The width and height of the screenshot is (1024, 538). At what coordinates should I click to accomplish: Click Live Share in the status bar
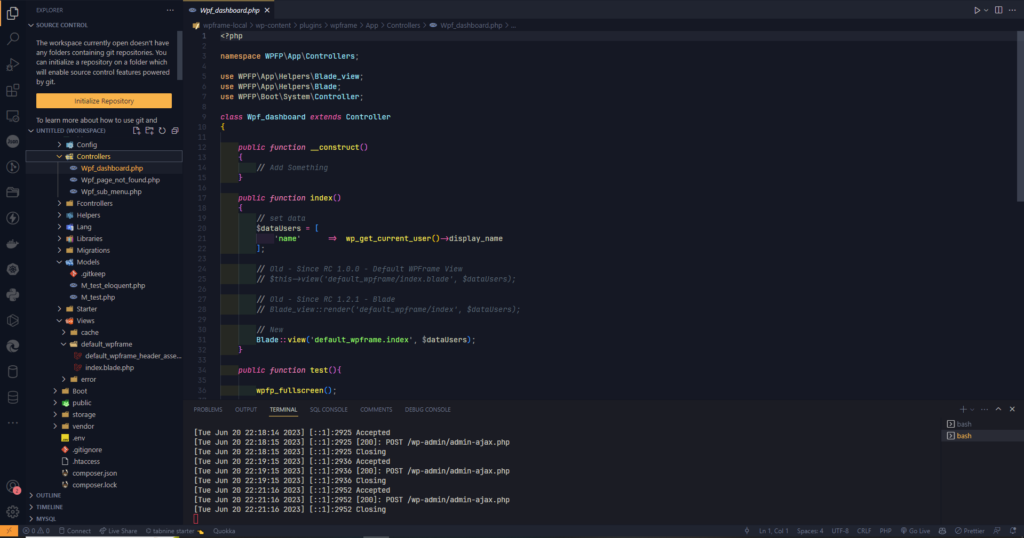[118, 531]
